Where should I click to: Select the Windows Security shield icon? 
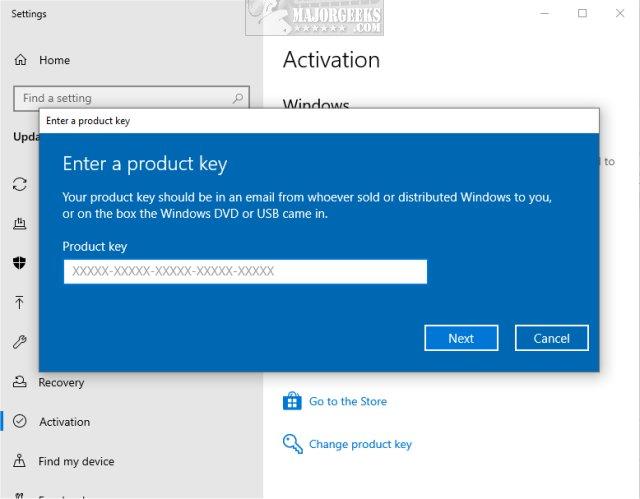[20, 263]
